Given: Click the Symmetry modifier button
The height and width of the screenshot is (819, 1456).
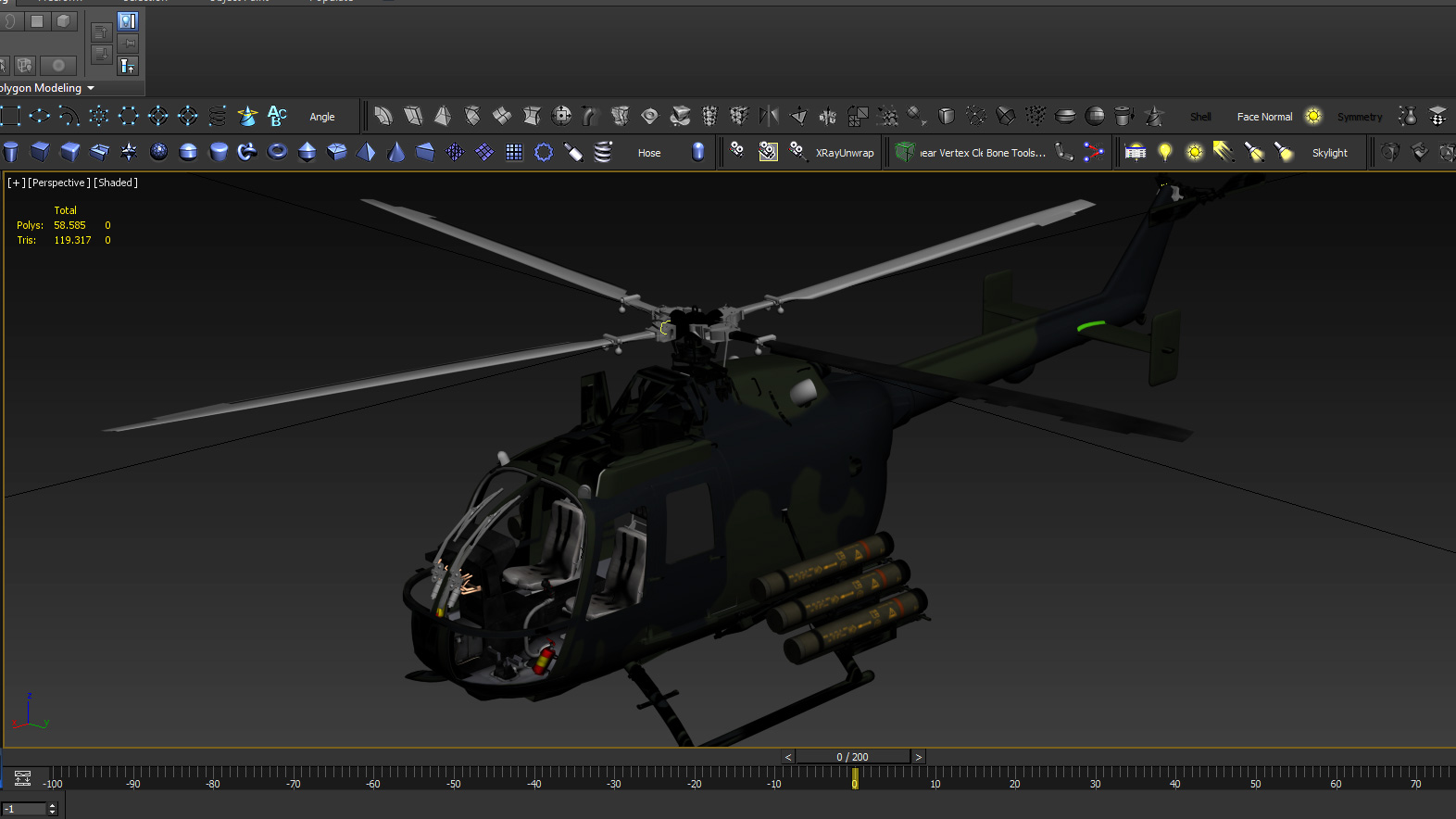Looking at the screenshot, I should 1360,117.
